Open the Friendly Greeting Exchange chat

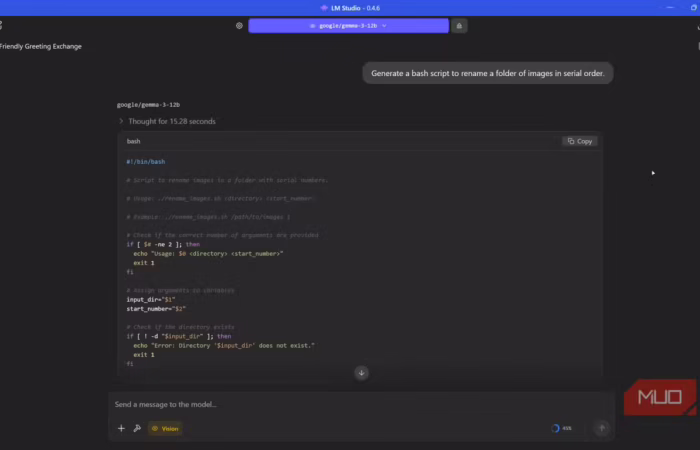[41, 46]
